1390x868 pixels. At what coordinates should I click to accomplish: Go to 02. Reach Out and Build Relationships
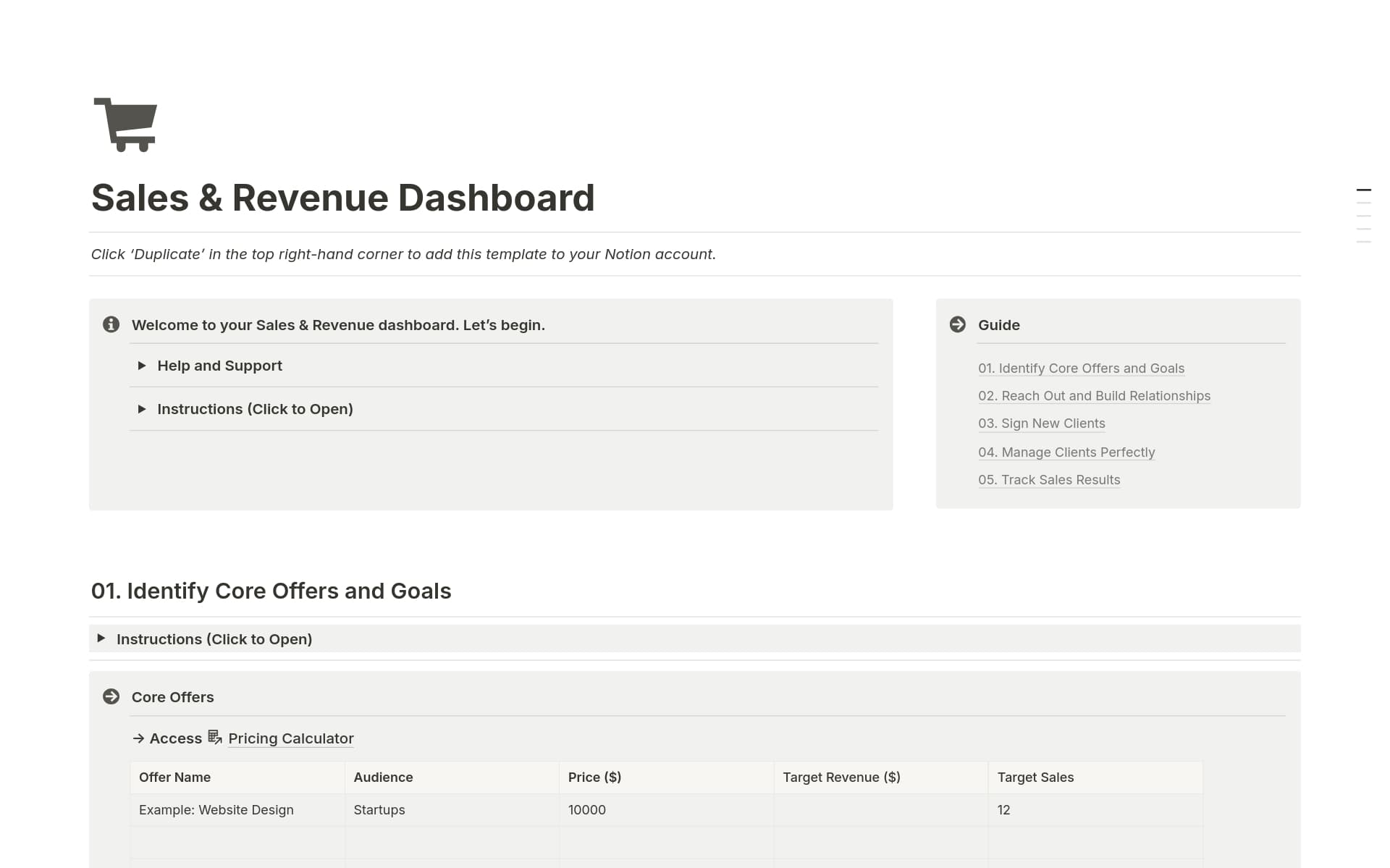click(x=1093, y=396)
